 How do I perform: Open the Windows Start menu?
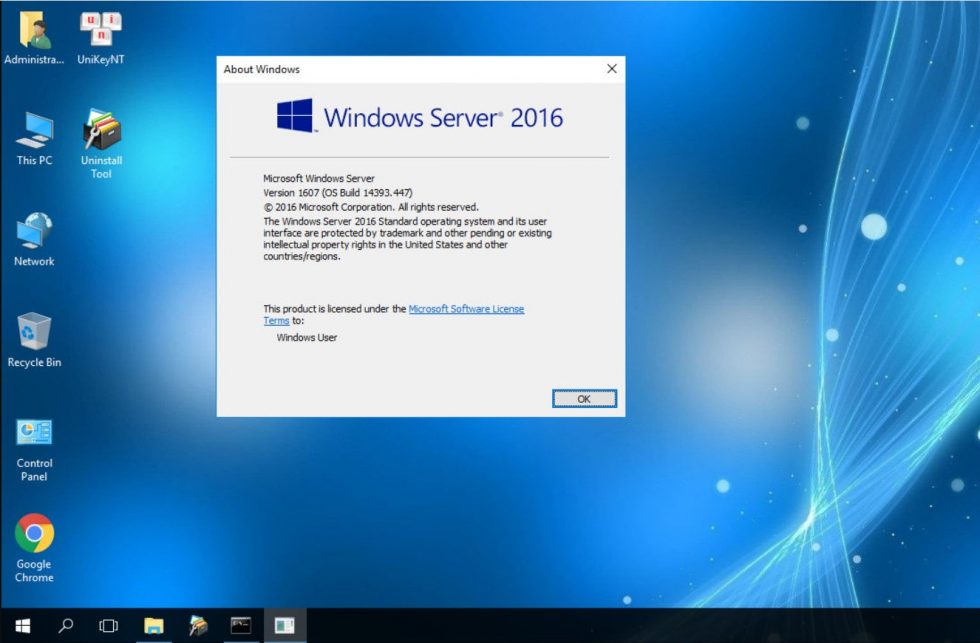pos(22,626)
